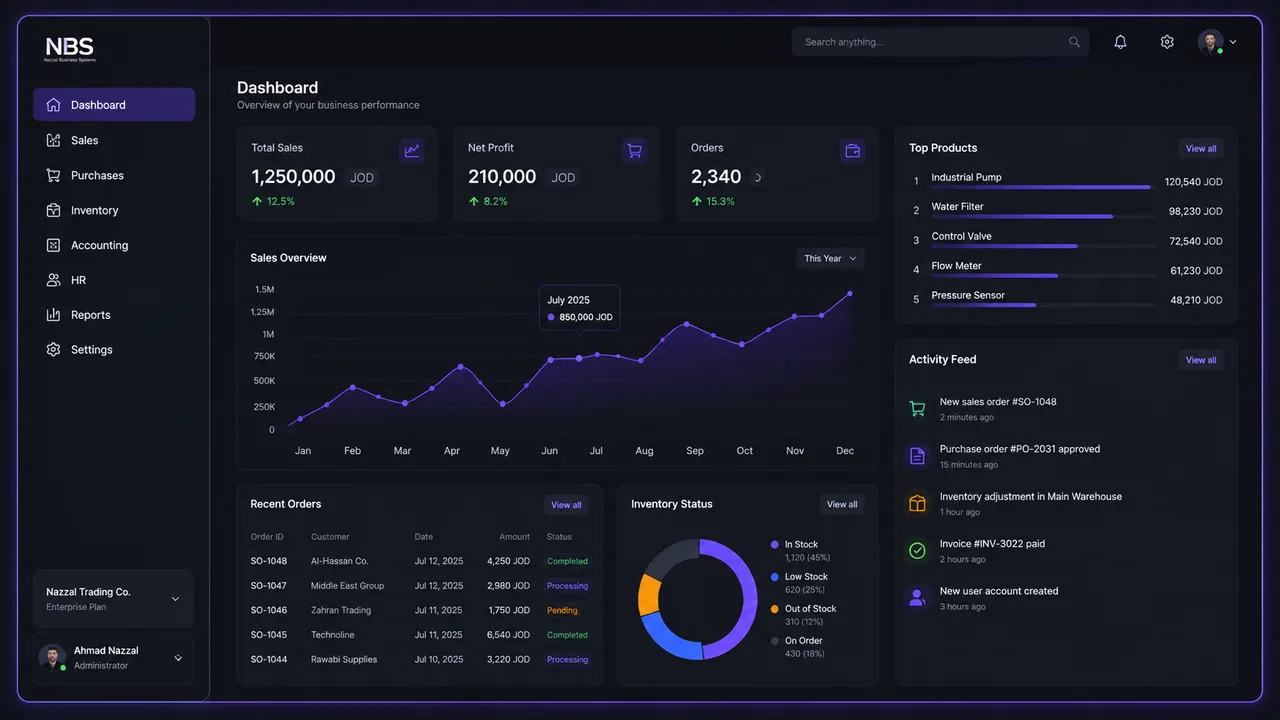Click the Net Profit shopping cart icon
Image resolution: width=1280 pixels, height=720 pixels.
(634, 151)
